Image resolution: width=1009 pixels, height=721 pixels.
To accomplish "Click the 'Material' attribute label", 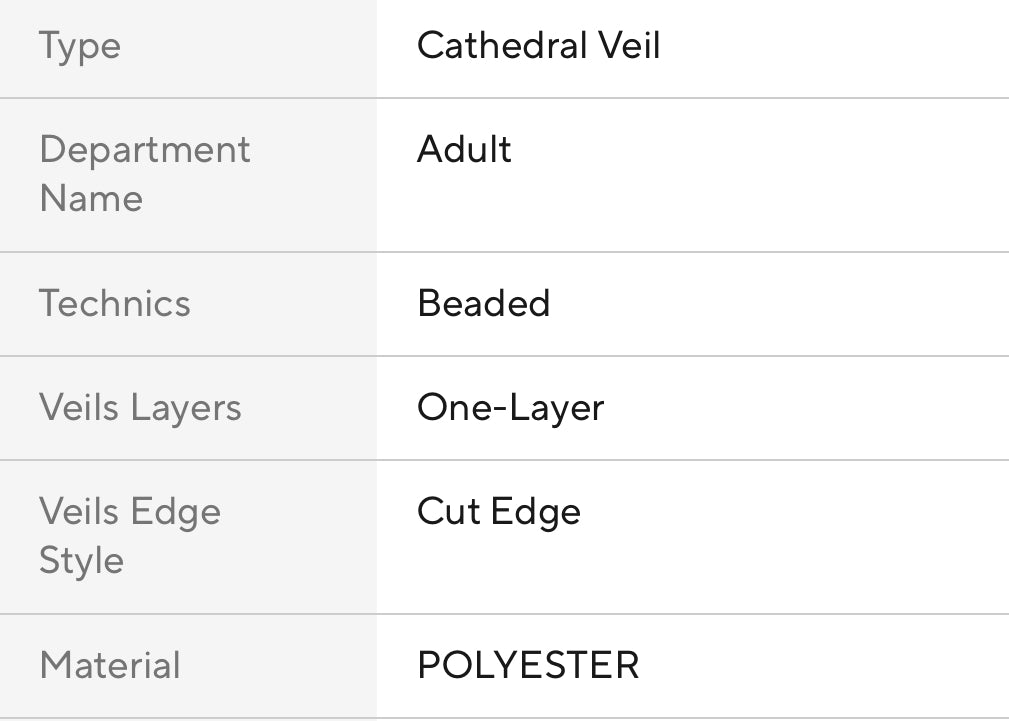I will pos(110,665).
